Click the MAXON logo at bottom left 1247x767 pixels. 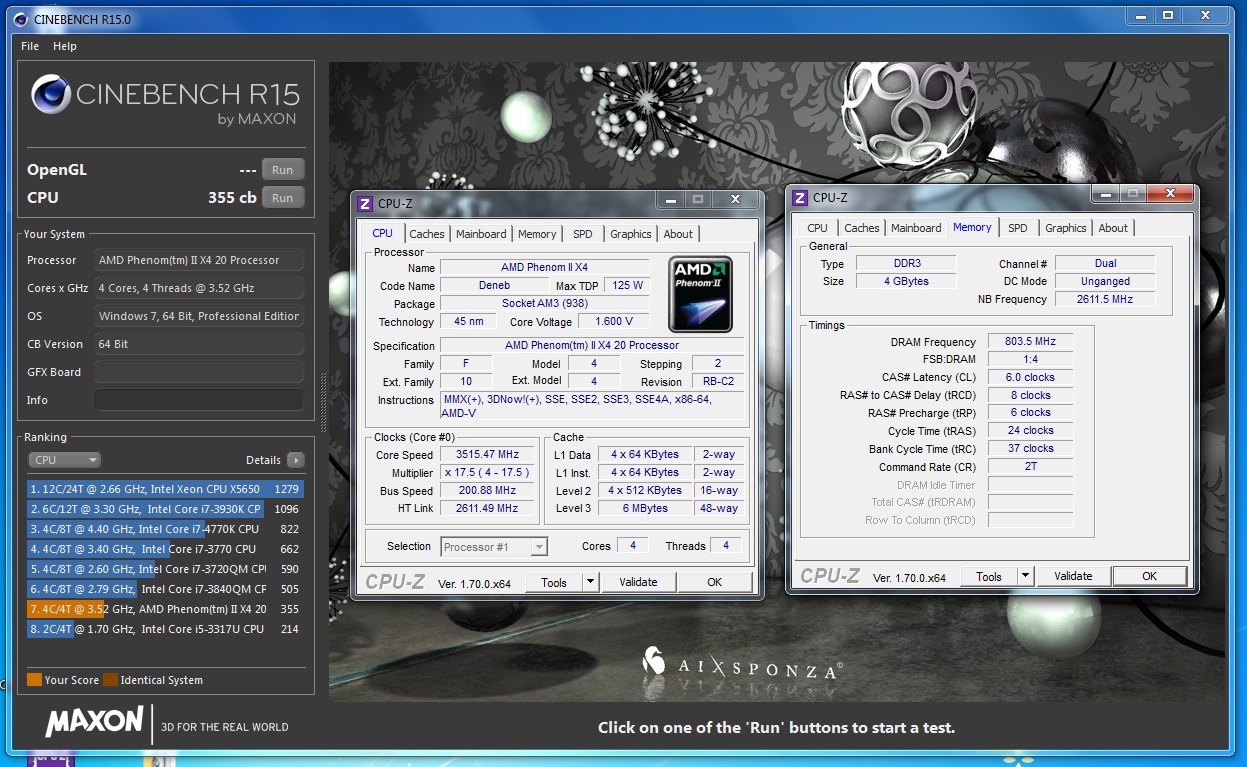pyautogui.click(x=94, y=722)
